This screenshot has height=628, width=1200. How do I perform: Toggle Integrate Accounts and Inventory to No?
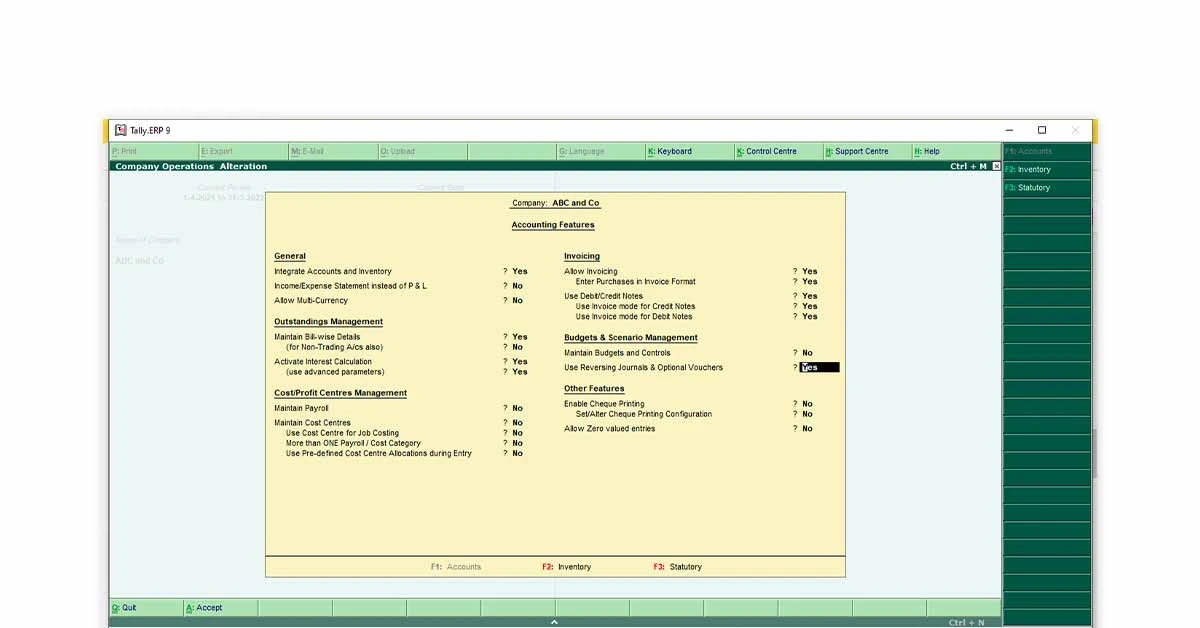tap(517, 270)
